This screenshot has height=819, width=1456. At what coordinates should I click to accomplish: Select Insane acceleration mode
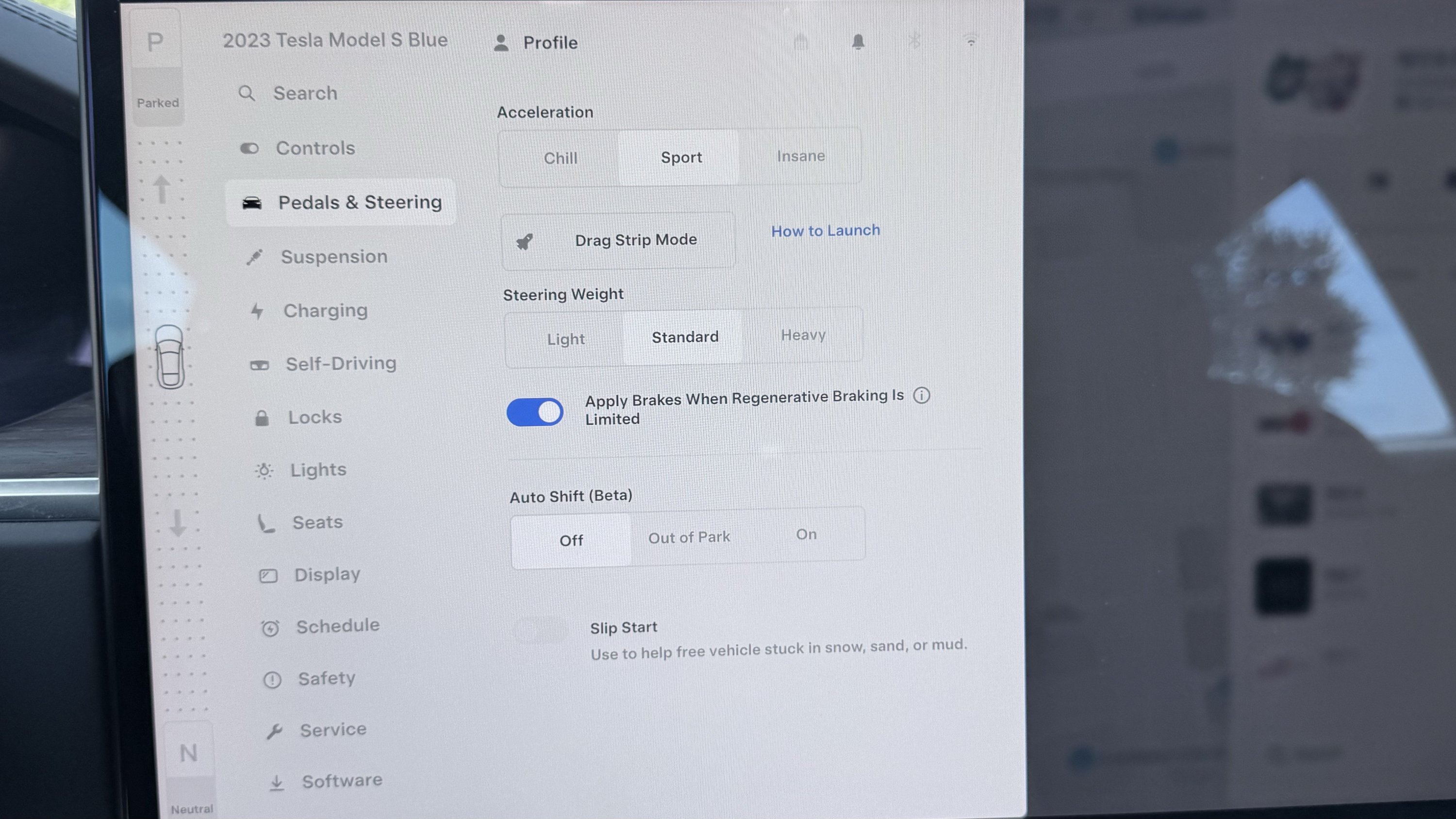(800, 156)
